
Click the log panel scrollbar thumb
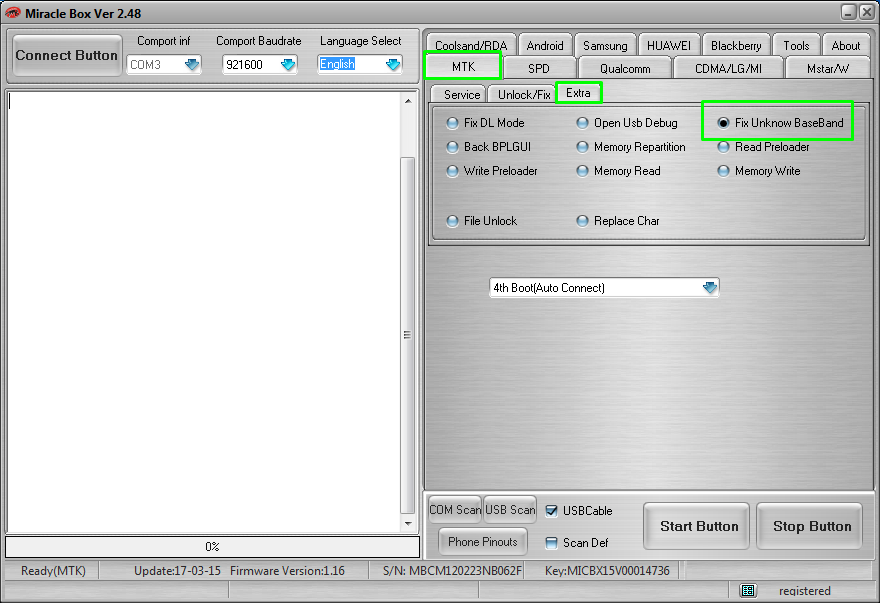tap(408, 335)
